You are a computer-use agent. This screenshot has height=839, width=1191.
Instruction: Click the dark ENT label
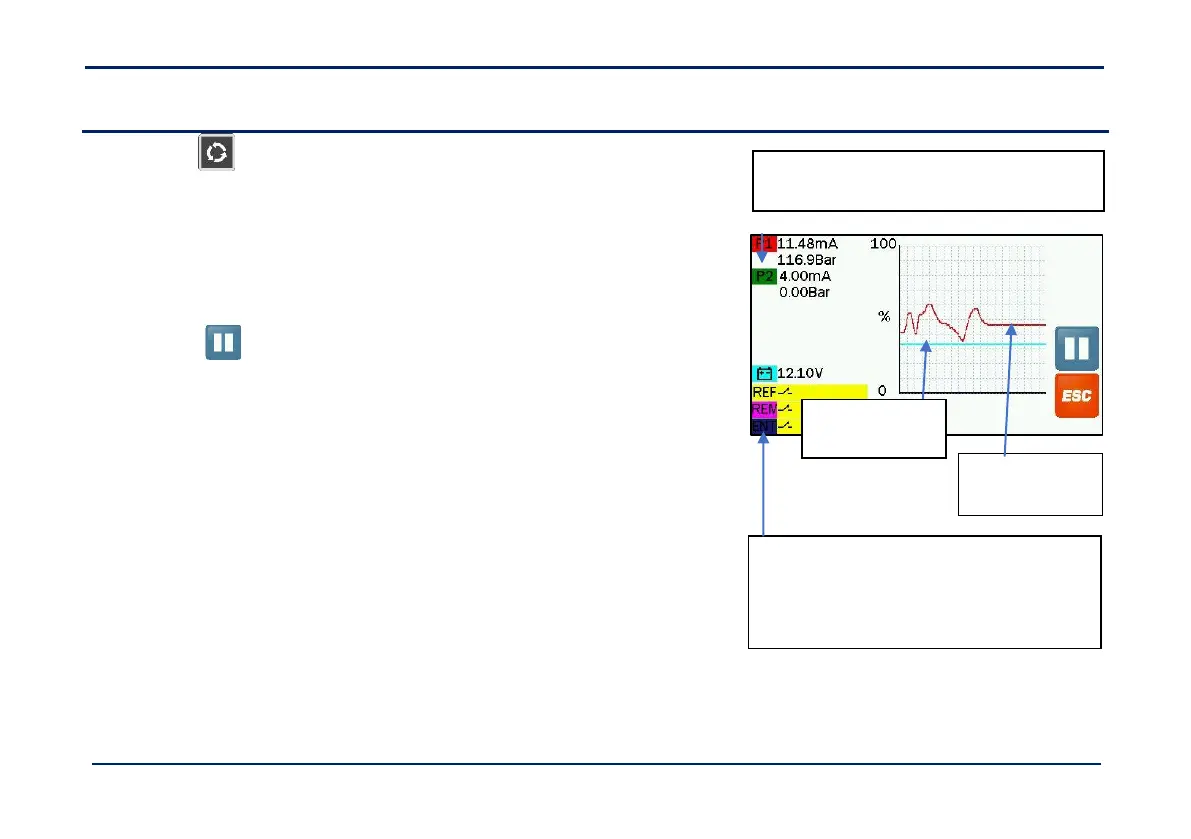764,427
